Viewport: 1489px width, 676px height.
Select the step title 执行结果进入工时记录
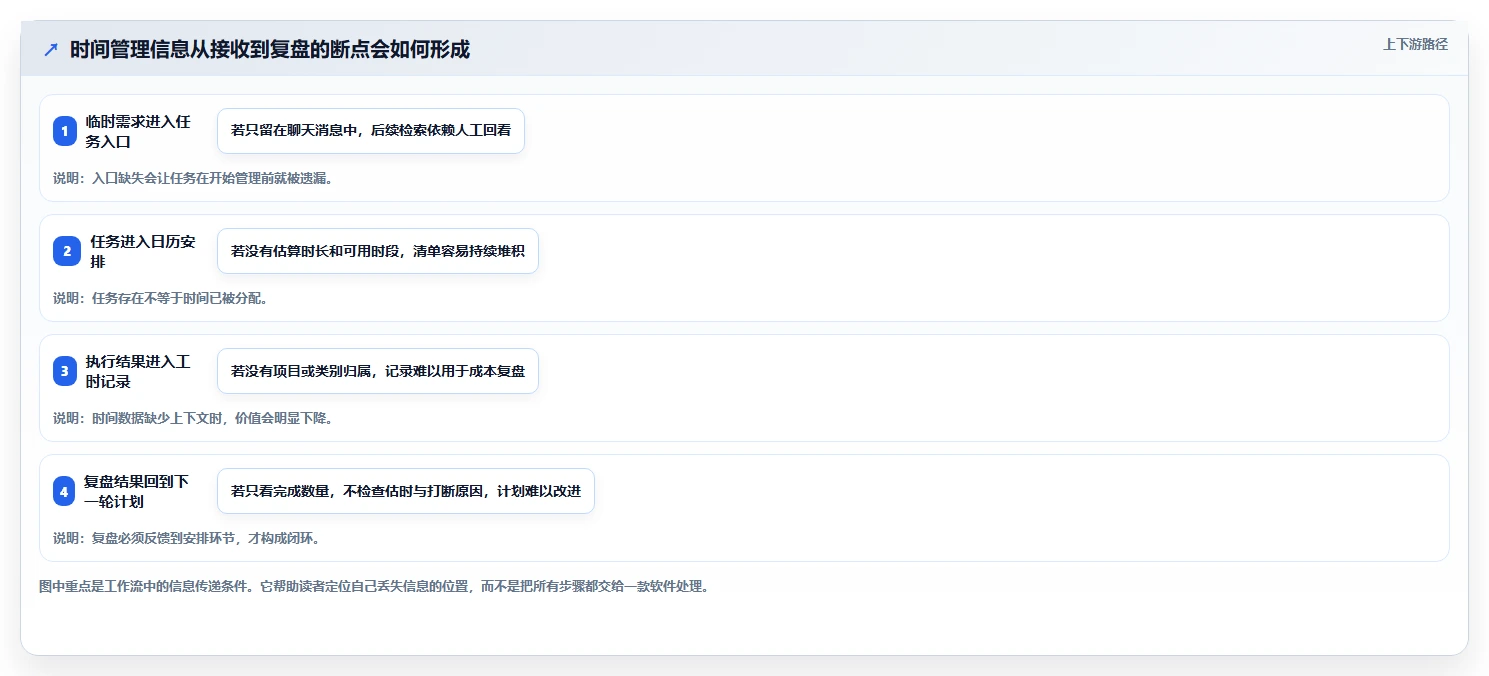(x=138, y=371)
